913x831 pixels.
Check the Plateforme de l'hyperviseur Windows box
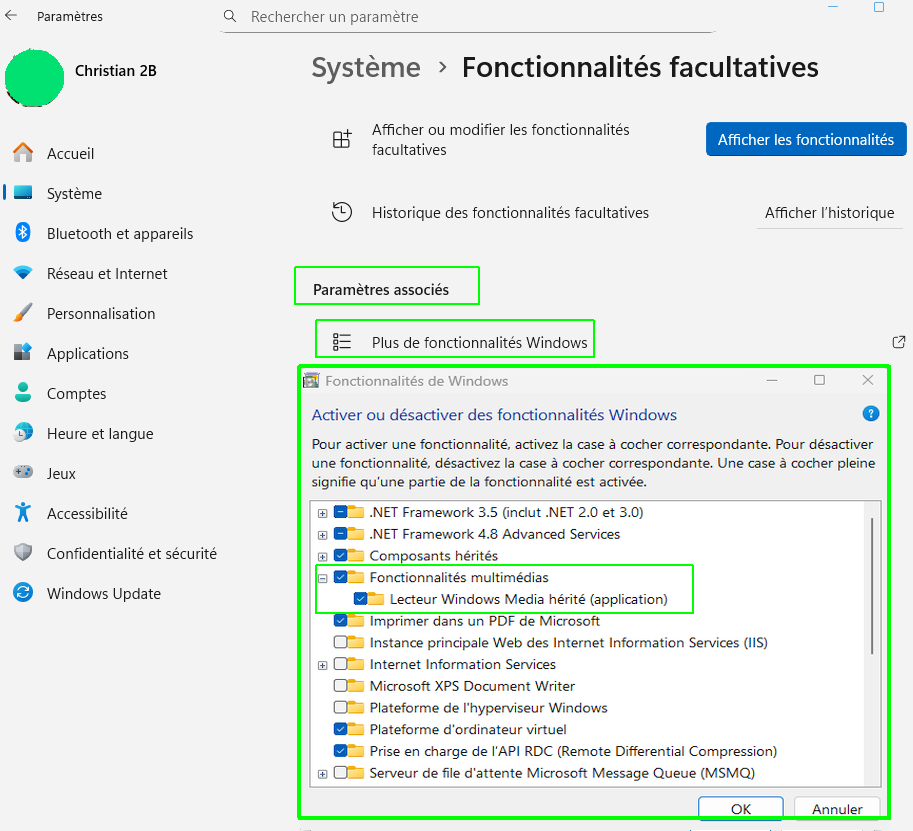pyautogui.click(x=341, y=707)
